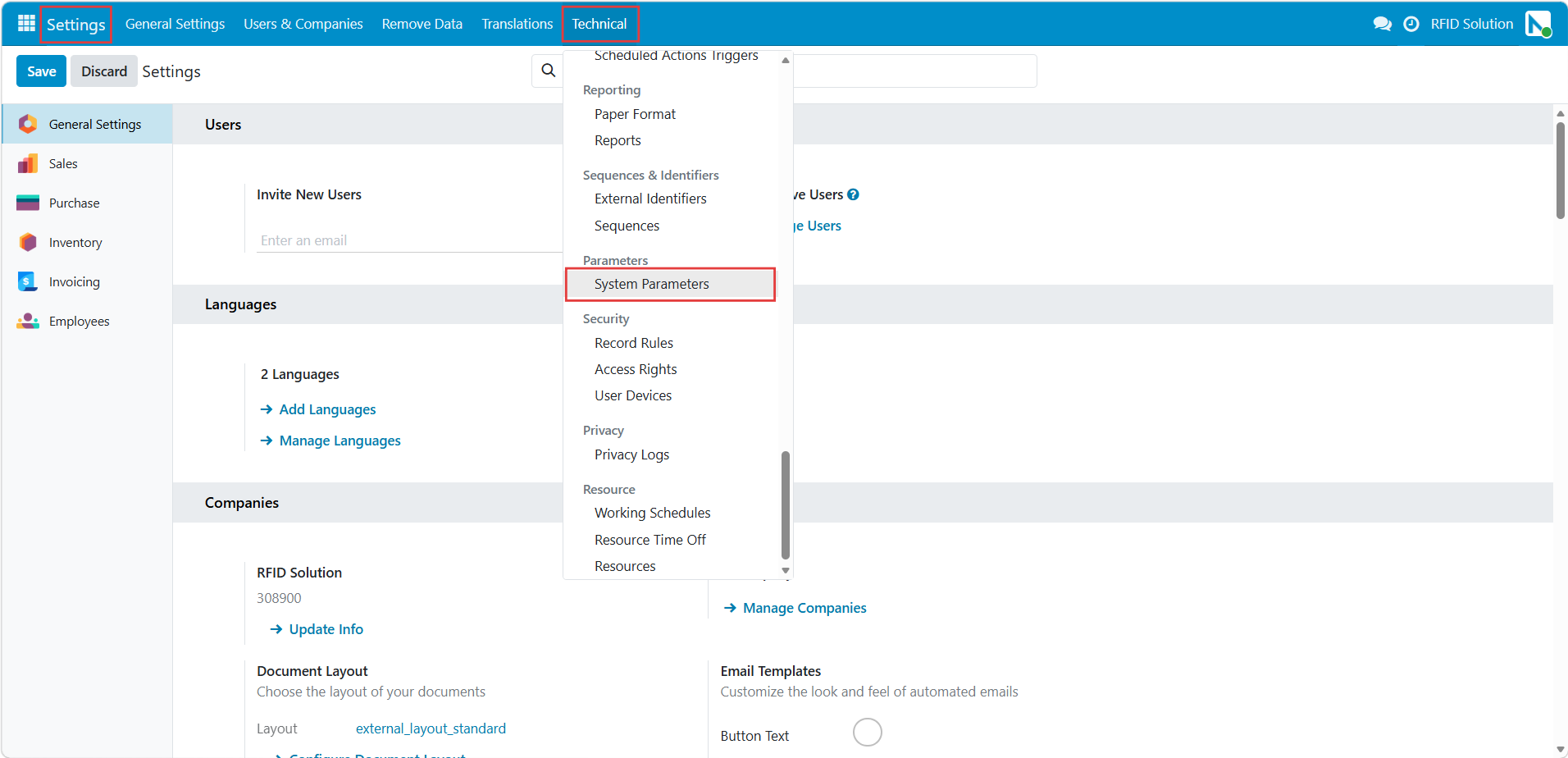
Task: Follow the Update Info link
Action: 326,629
